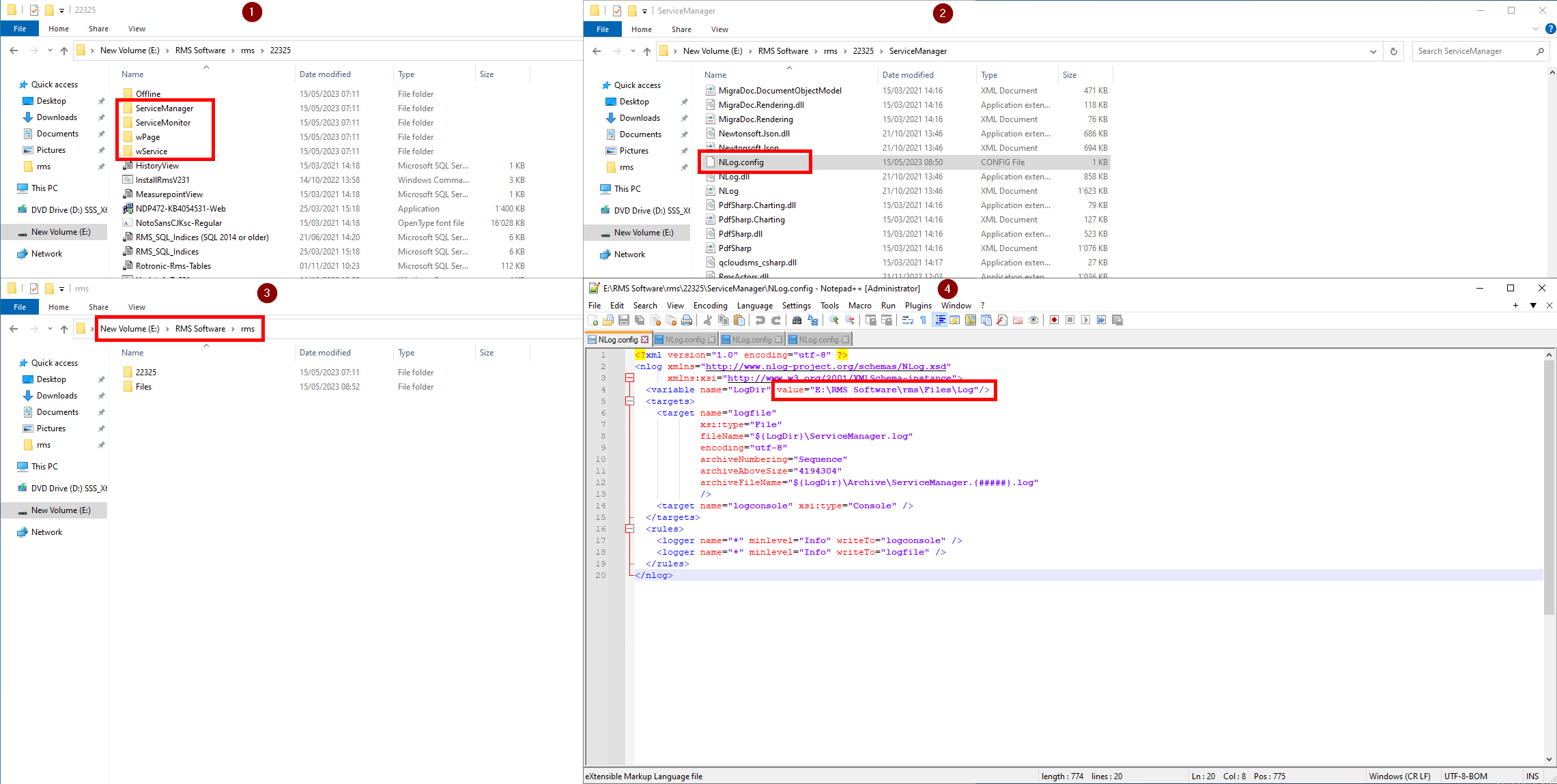
Task: Go up one folder in rms window
Action: click(64, 329)
